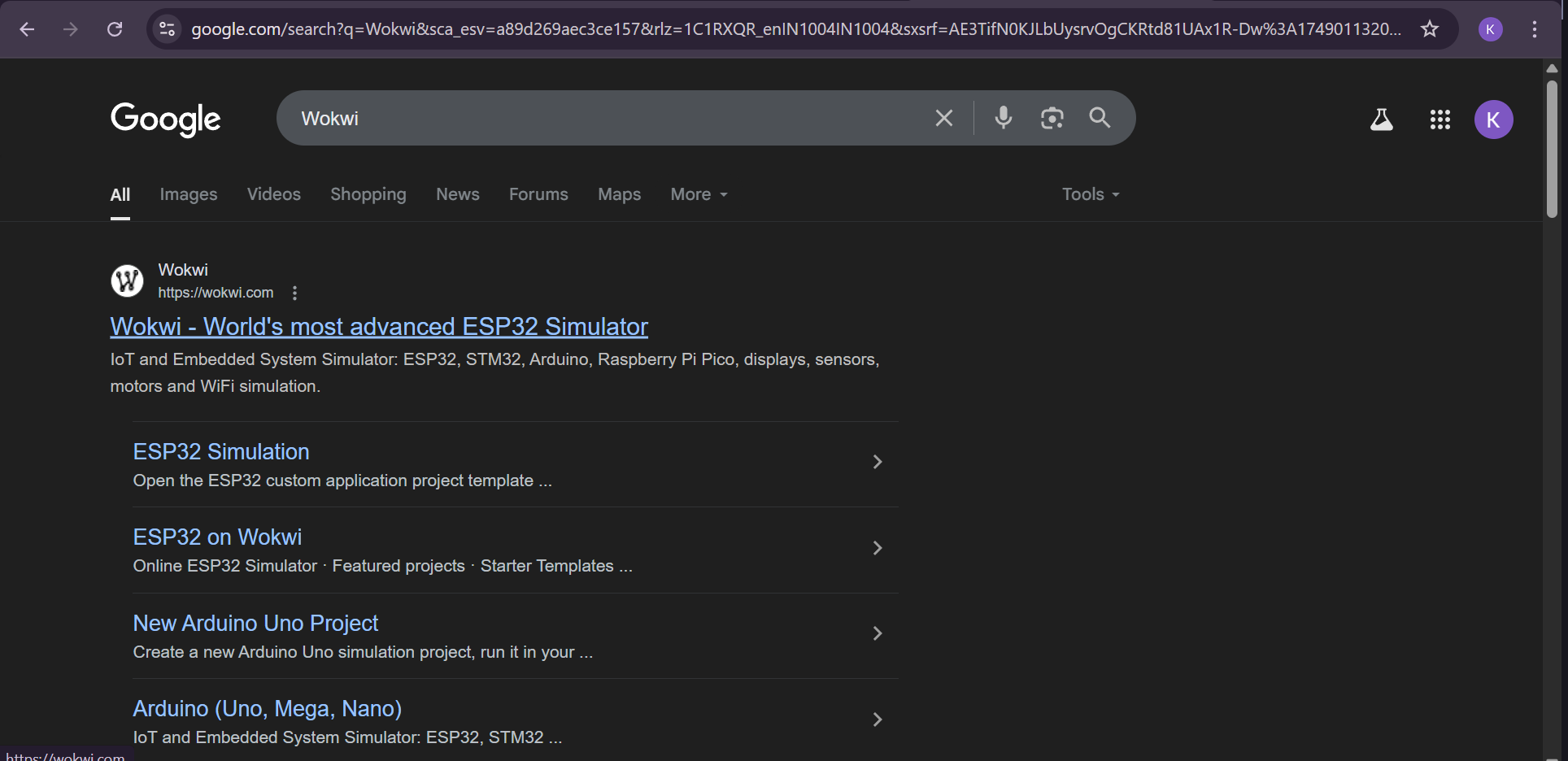
Task: Click the scrollbar up arrow
Action: click(1552, 68)
